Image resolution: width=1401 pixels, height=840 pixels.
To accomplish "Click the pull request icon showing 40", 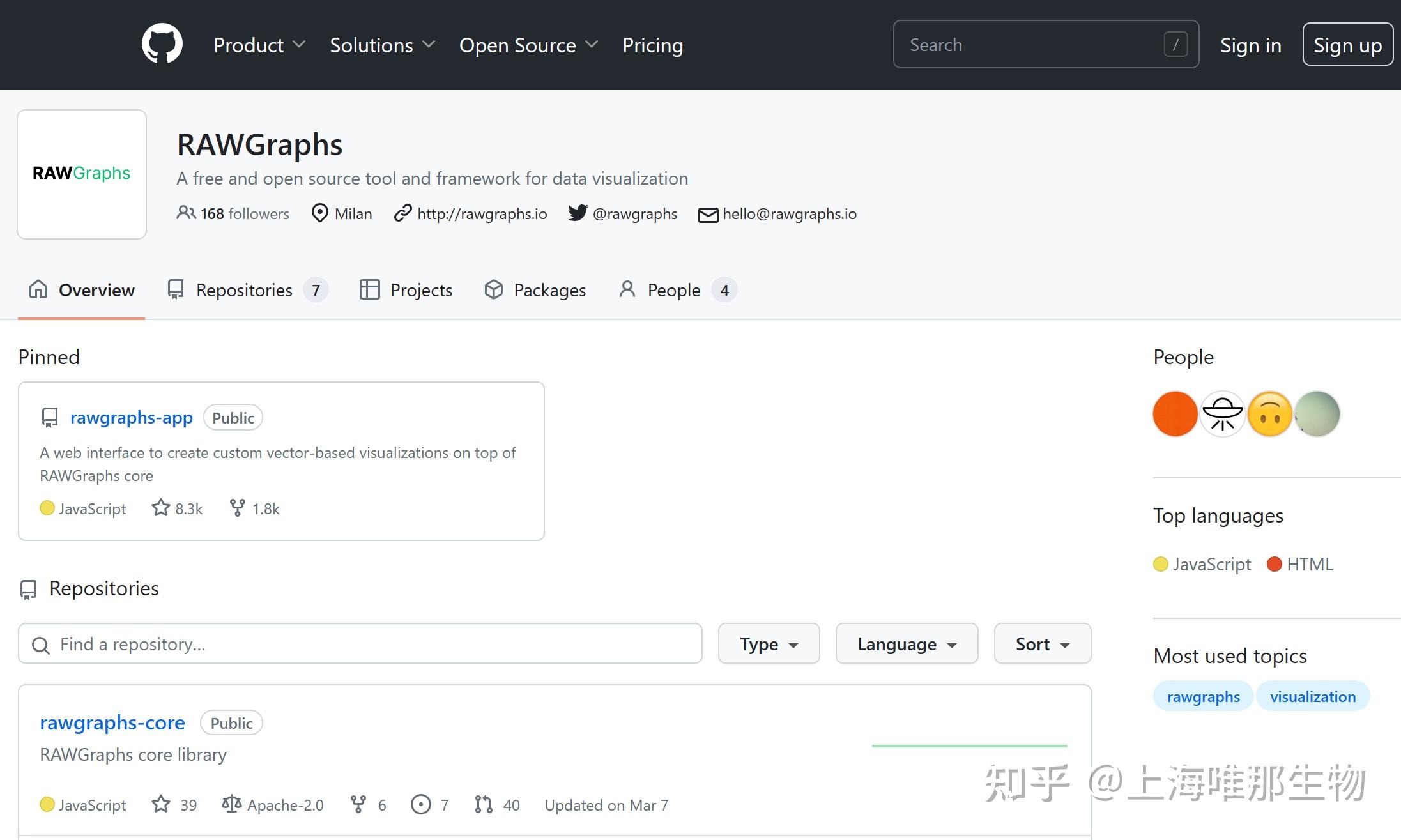I will point(483,804).
